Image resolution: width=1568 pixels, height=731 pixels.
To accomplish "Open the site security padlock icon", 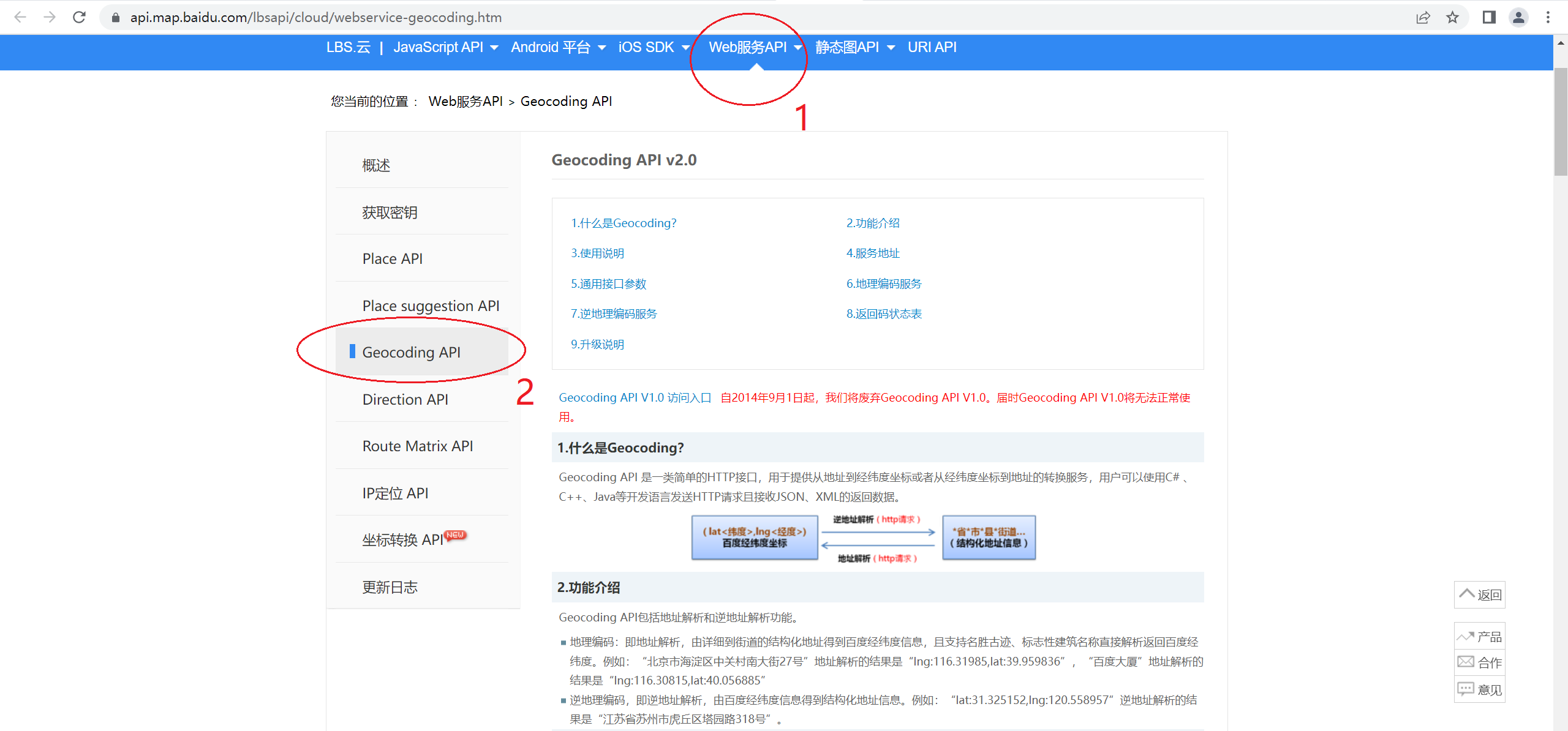I will click(115, 17).
